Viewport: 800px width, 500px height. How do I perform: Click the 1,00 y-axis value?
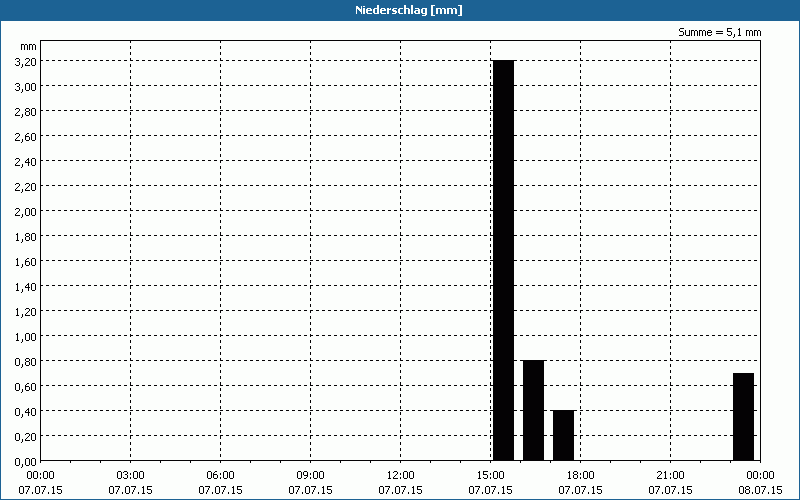click(26, 336)
